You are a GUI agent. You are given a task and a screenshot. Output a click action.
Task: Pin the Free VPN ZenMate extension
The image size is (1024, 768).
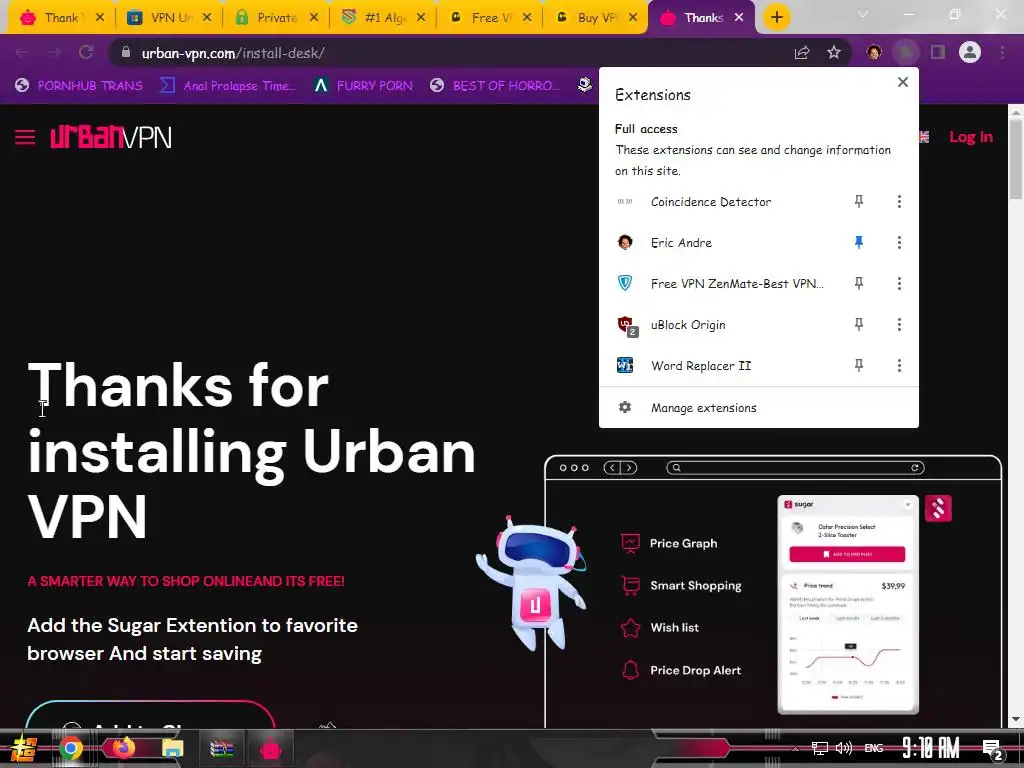click(x=859, y=283)
